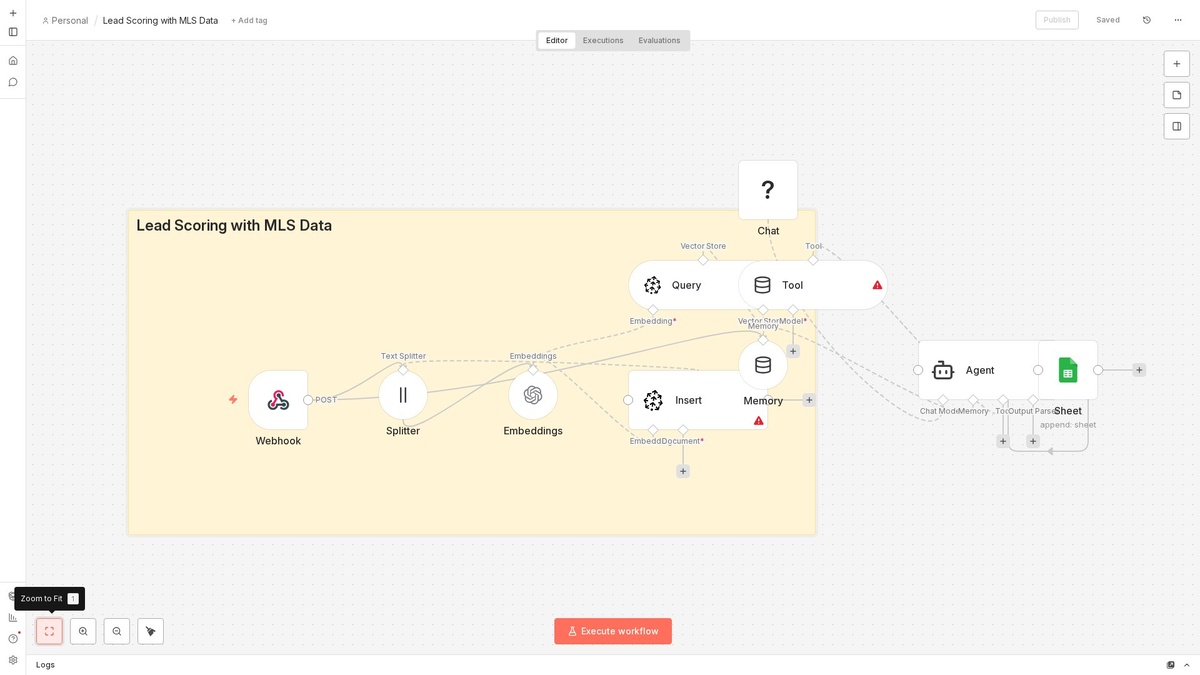Add a sticky note to canvas
The width and height of the screenshot is (1200, 675).
tap(1177, 95)
